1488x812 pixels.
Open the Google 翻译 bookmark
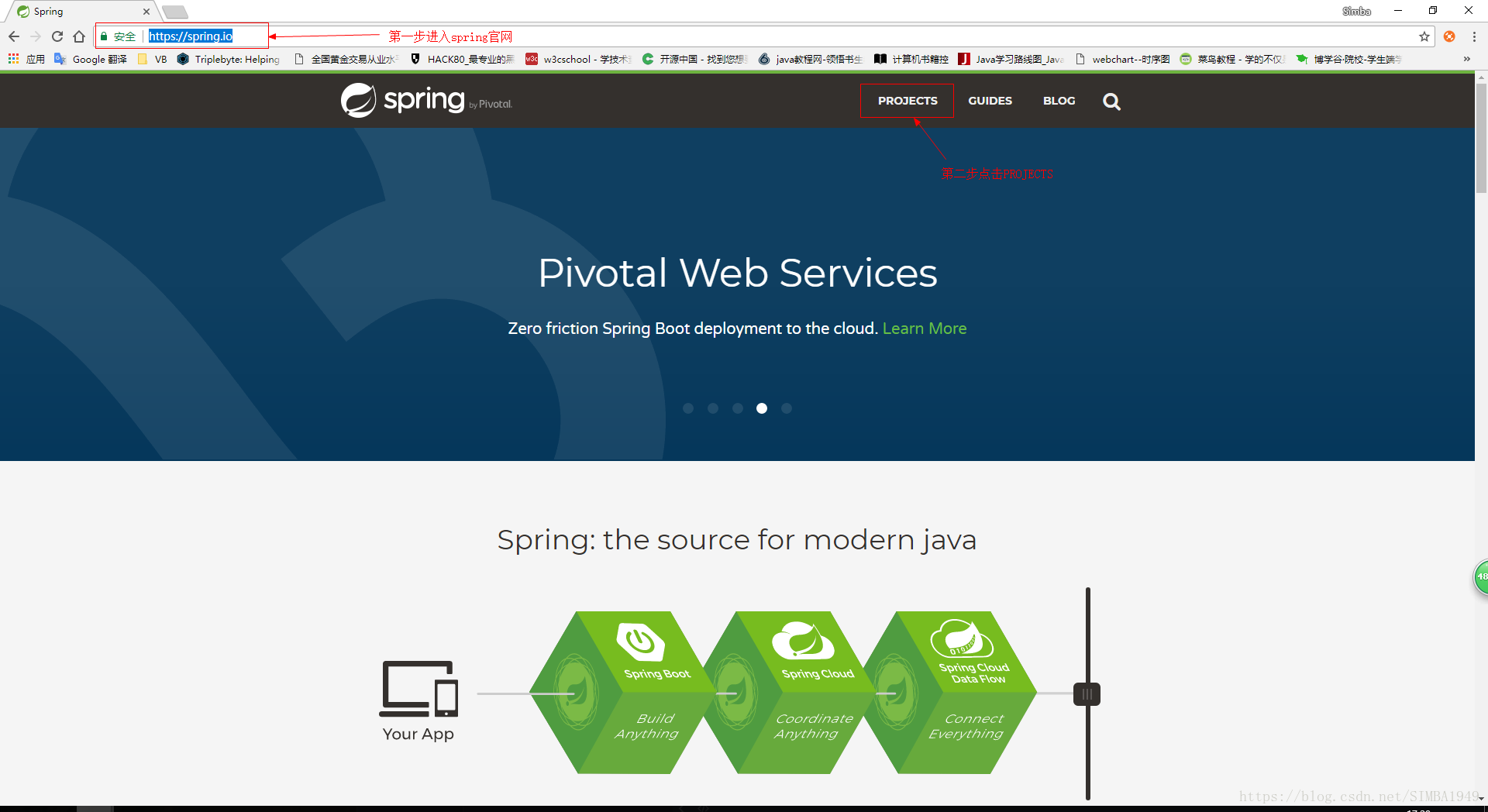[91, 59]
